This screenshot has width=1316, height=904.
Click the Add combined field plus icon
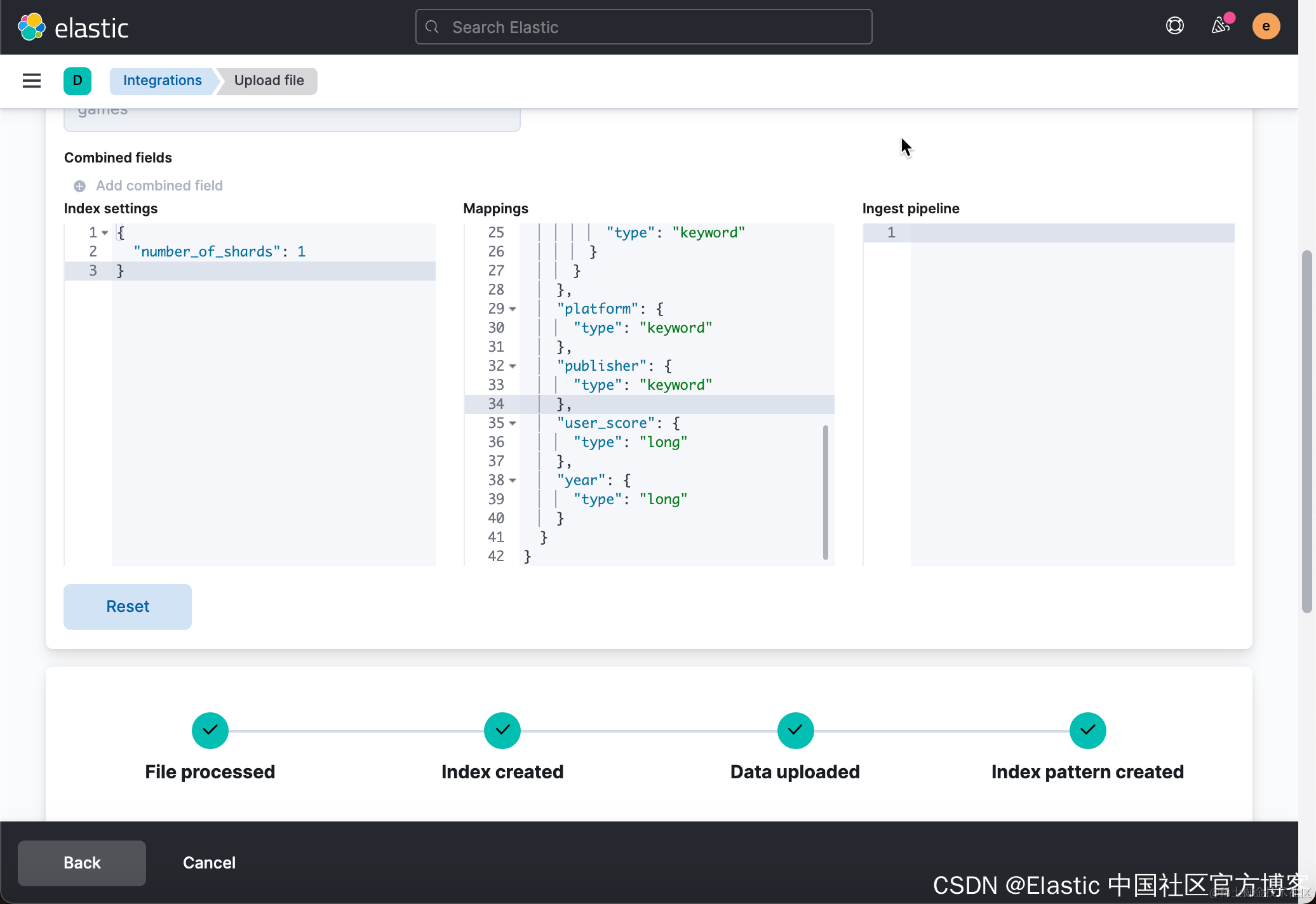[x=79, y=186]
